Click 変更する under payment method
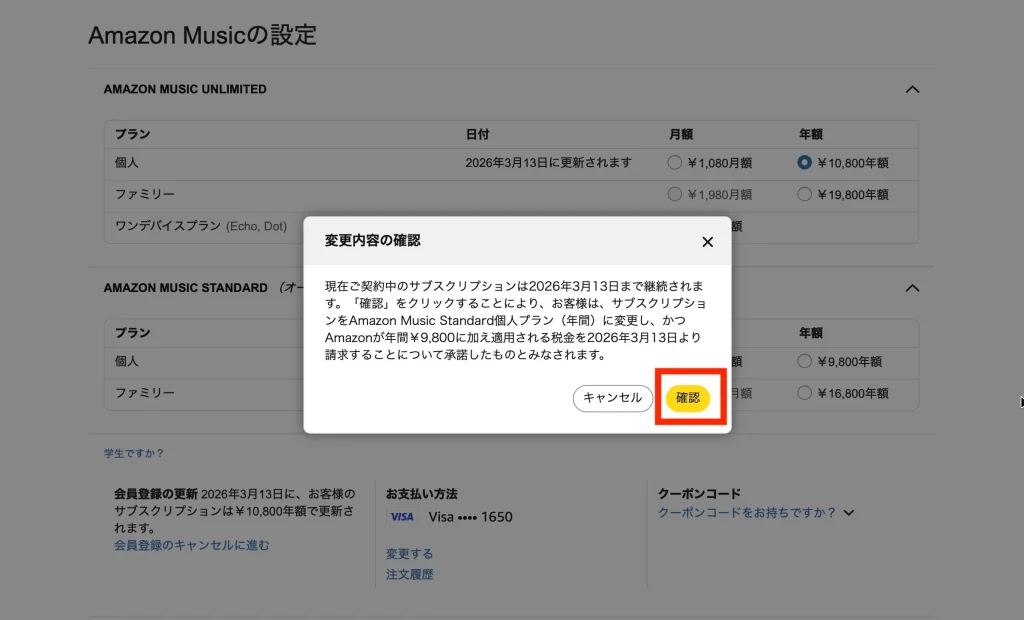Image resolution: width=1024 pixels, height=620 pixels. coord(409,554)
